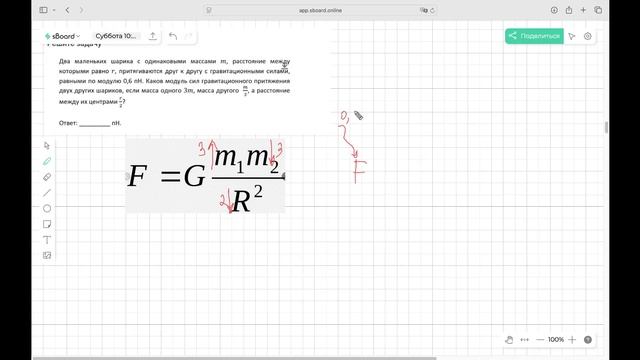Image resolution: width=640 pixels, height=360 pixels.
Task: Click the presenter cursor icon at top right
Action: click(x=572, y=36)
